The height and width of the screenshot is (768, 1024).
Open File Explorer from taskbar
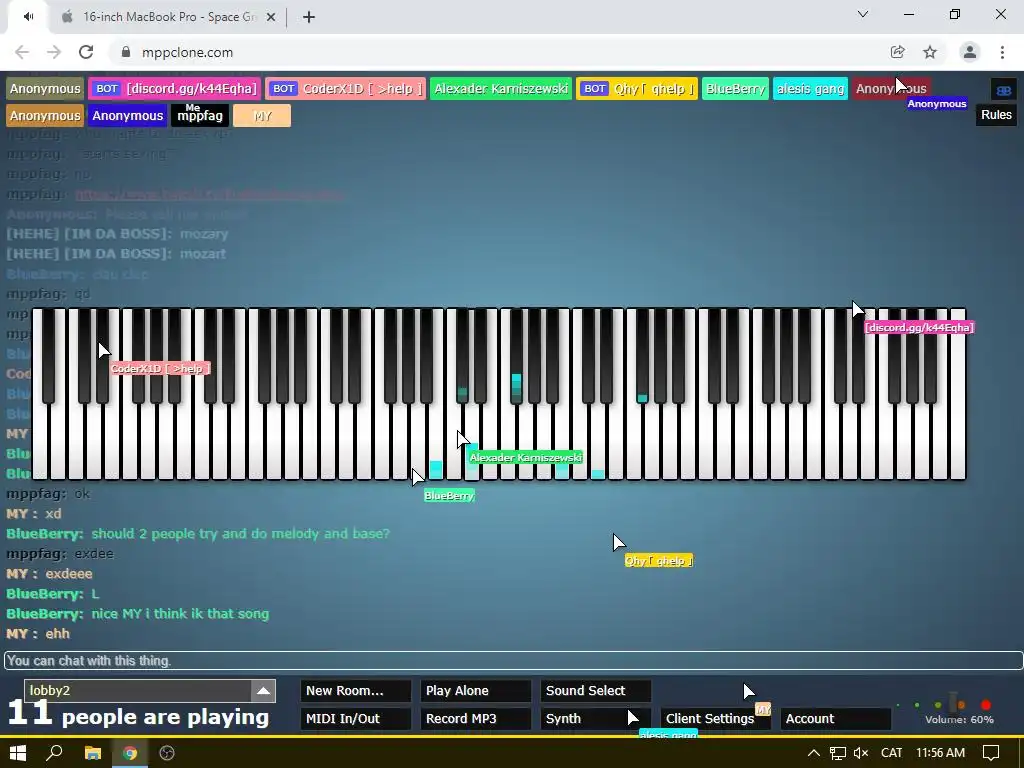tap(93, 753)
